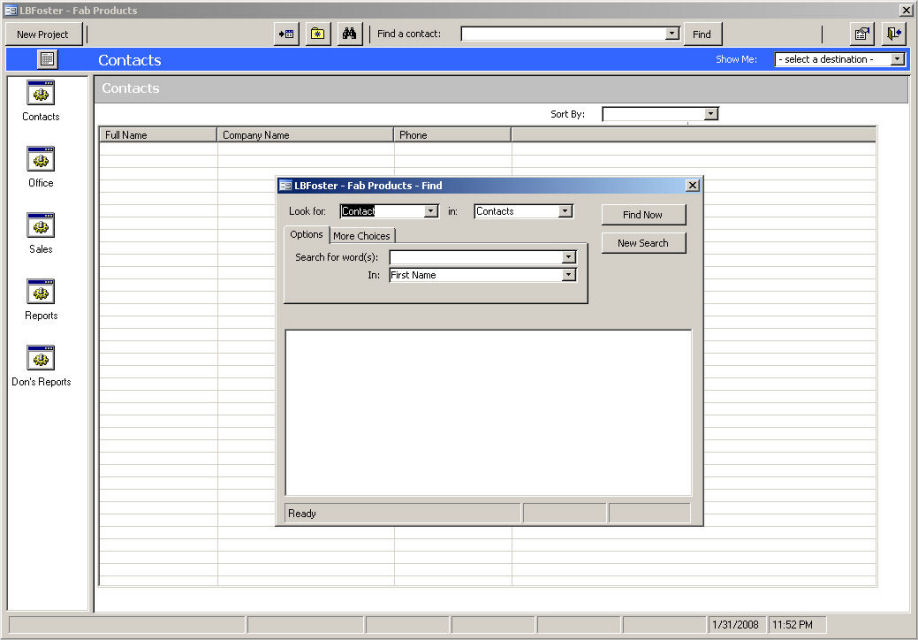Click the New Project button
The height and width of the screenshot is (640, 918).
(43, 34)
